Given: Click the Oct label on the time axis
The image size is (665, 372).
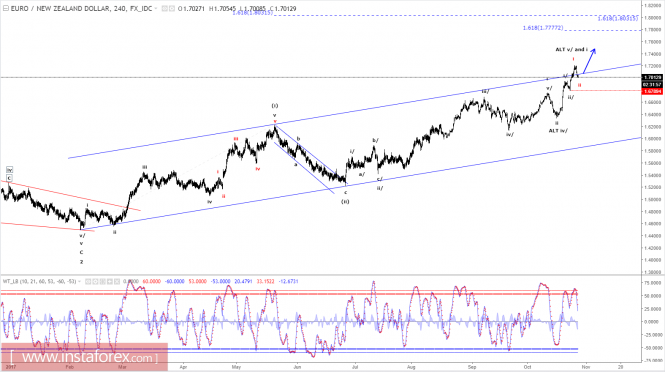Looking at the screenshot, I should pyautogui.click(x=527, y=366).
